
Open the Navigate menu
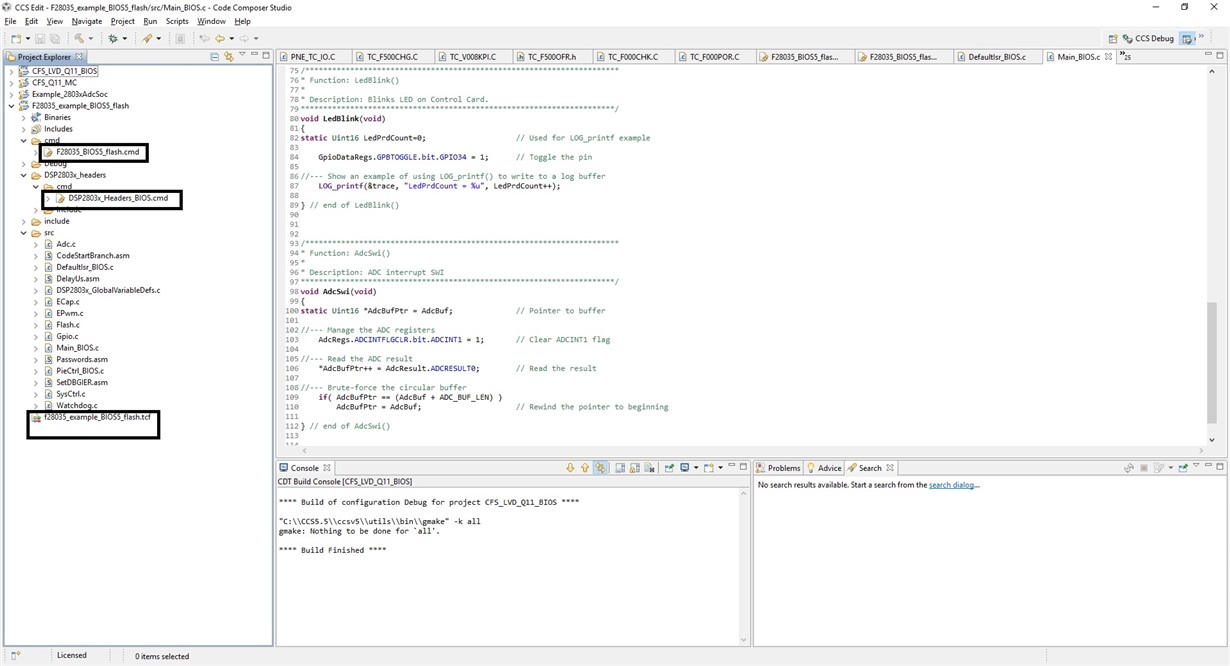tap(87, 21)
